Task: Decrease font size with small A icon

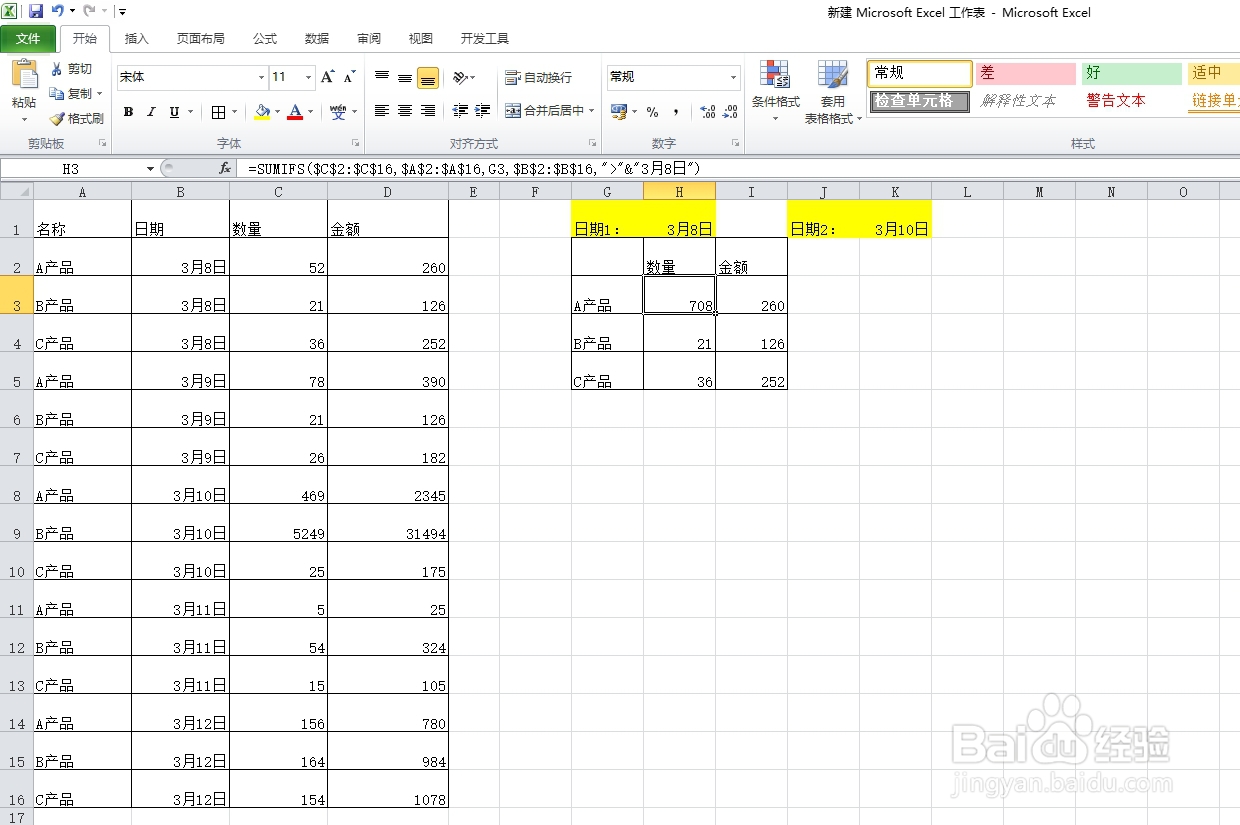Action: tap(349, 77)
